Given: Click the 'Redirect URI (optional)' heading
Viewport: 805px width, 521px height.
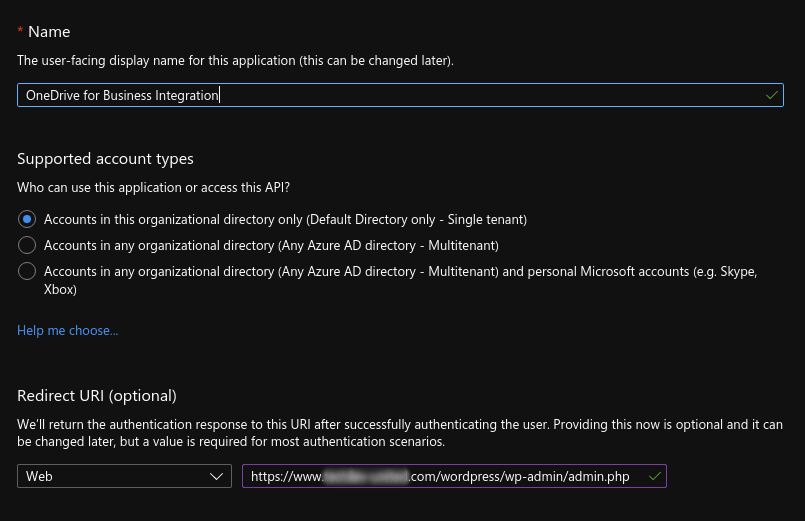Looking at the screenshot, I should pos(96,396).
